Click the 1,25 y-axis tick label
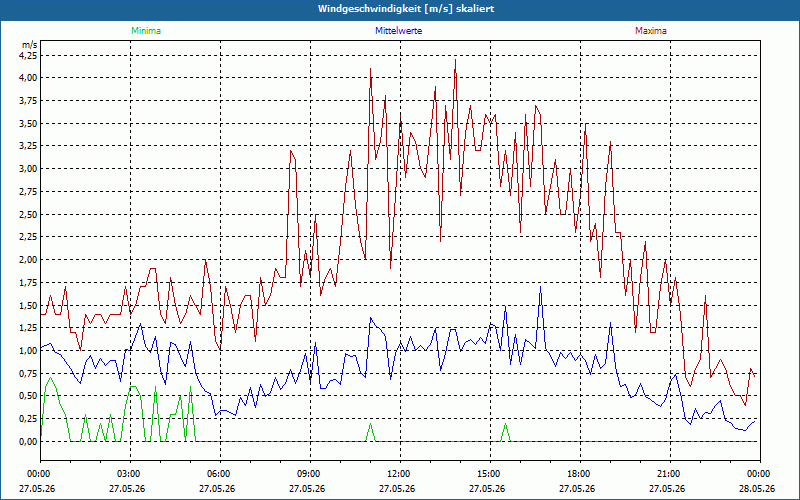Image resolution: width=800 pixels, height=500 pixels. [x=28, y=328]
